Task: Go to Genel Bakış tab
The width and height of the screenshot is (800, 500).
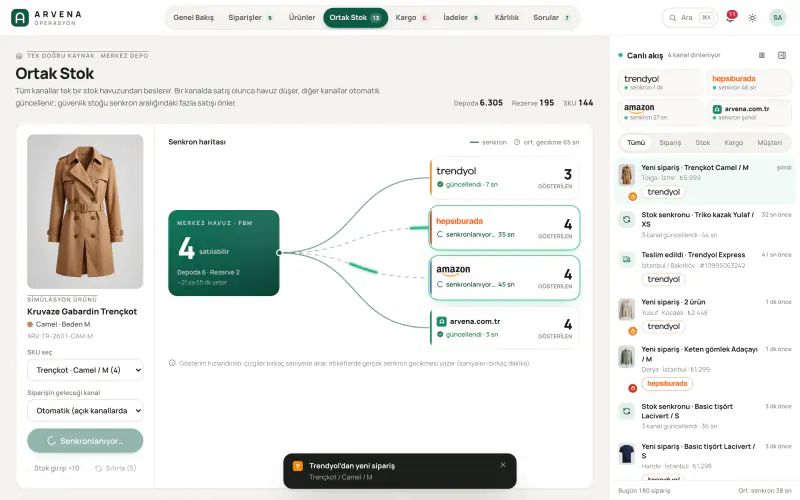Action: 193,18
